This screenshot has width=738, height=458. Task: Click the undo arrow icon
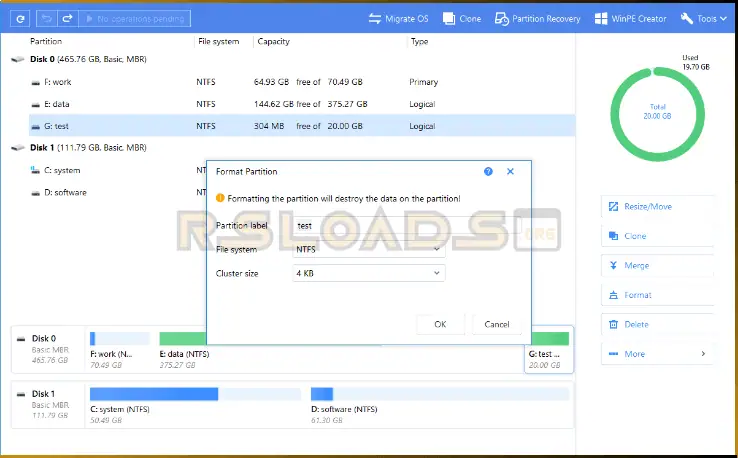coord(47,19)
